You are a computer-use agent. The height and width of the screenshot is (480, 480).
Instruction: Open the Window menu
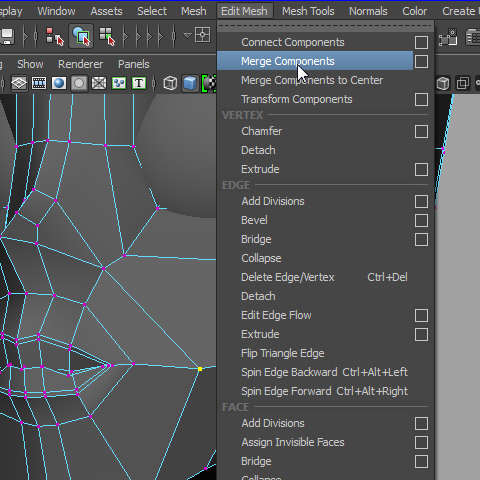point(56,11)
